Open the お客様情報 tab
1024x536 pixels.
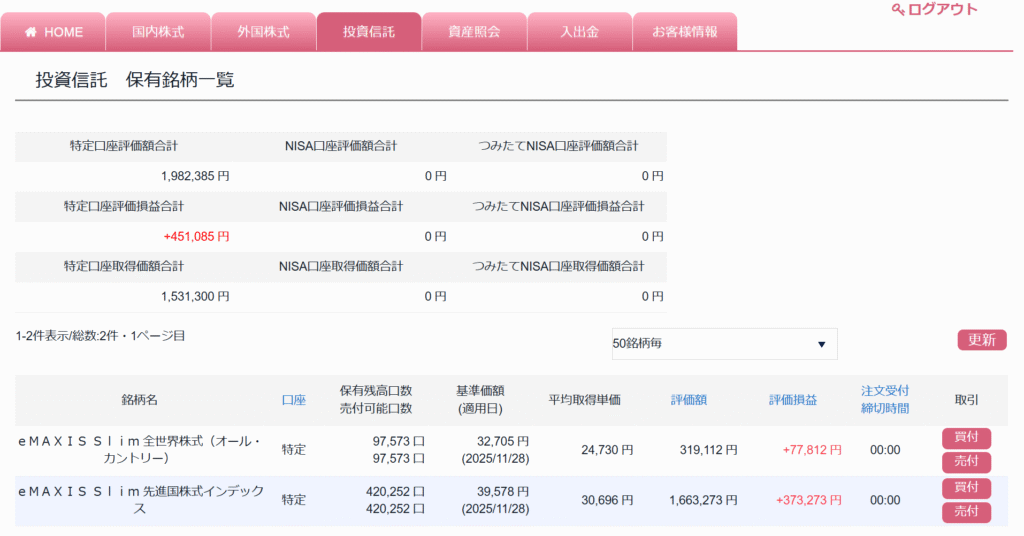coord(685,32)
